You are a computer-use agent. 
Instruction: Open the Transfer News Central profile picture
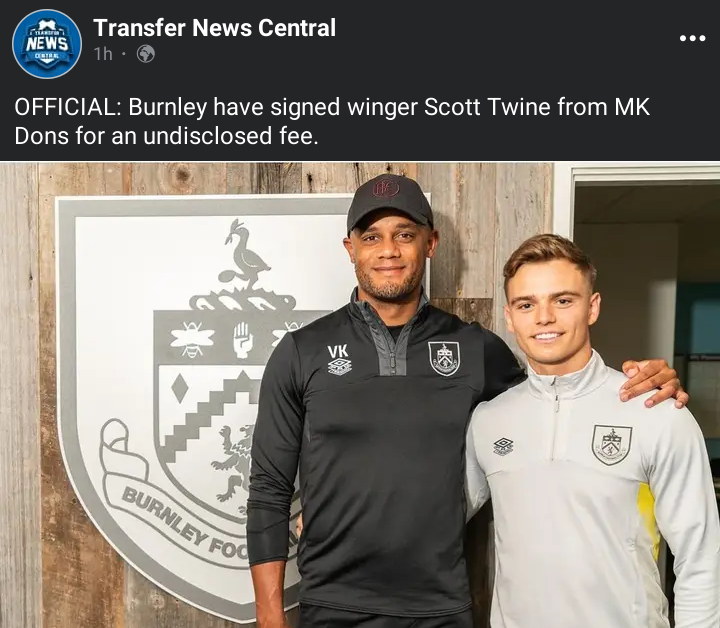pos(47,44)
